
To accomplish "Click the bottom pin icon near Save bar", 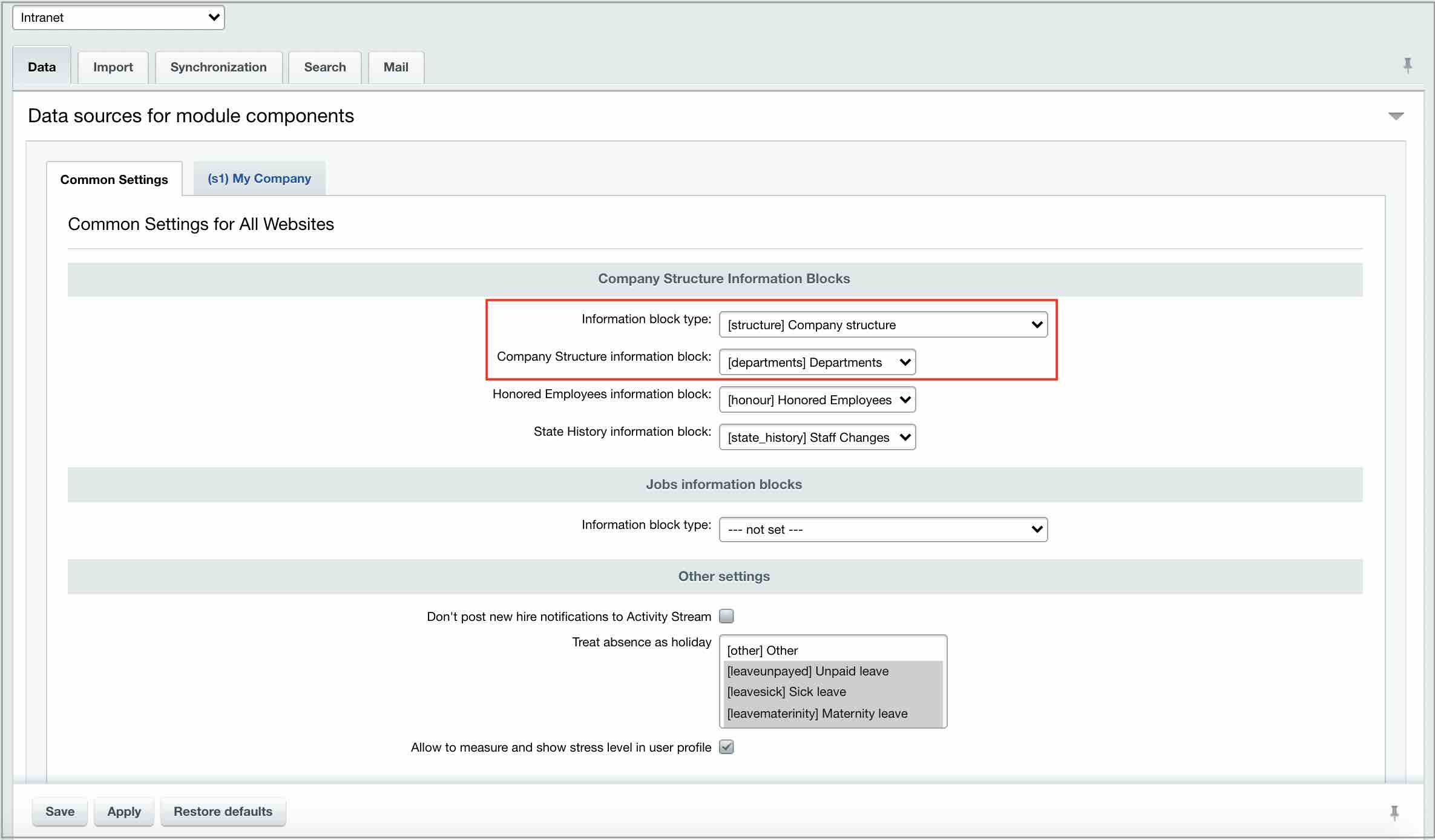I will tap(1394, 813).
